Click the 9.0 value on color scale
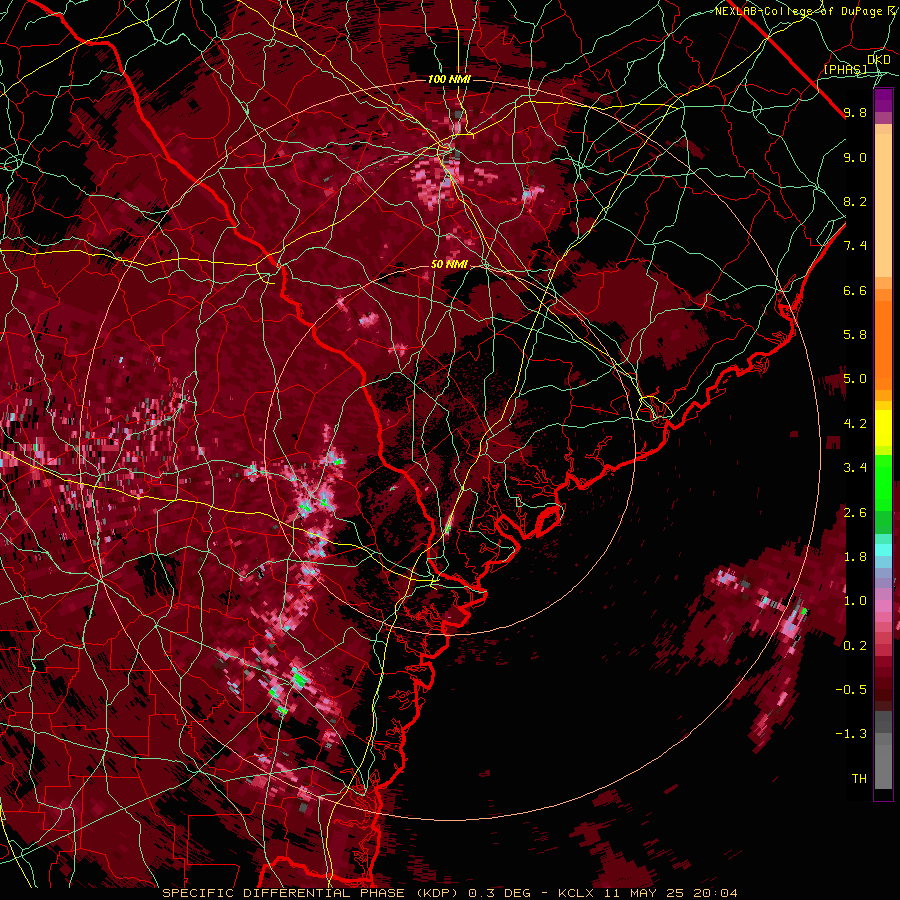The height and width of the screenshot is (900, 900). 855,157
